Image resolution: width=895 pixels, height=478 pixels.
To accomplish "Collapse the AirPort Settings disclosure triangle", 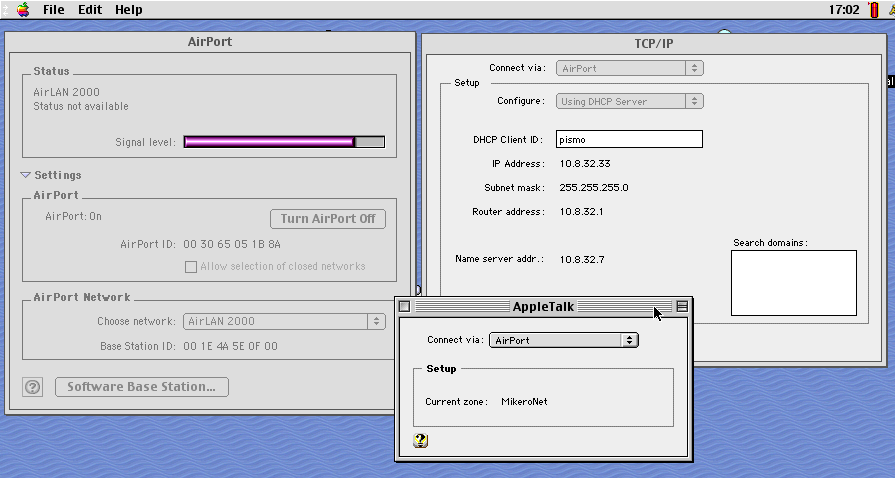I will coord(26,175).
